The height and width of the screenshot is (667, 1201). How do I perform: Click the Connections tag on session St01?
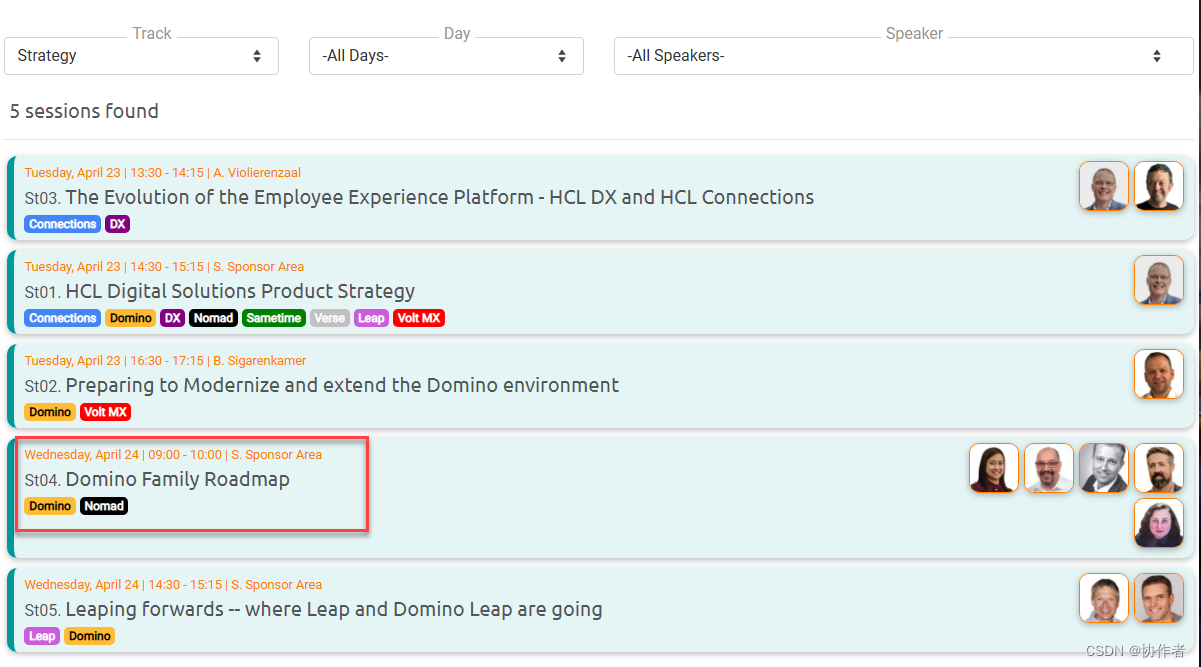pos(63,318)
